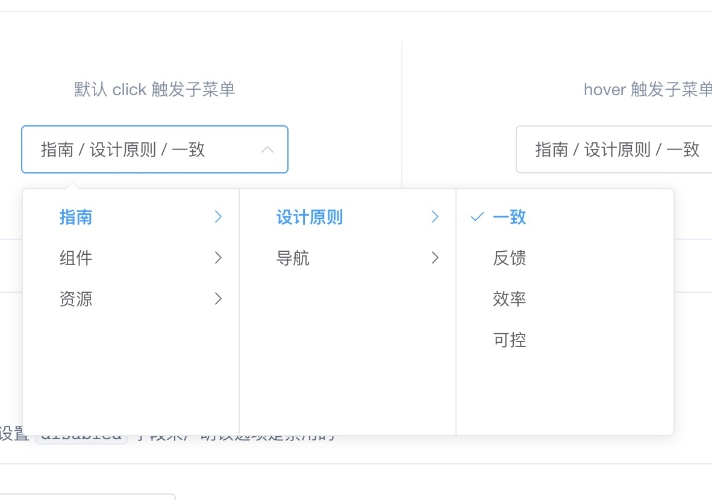Expand the 资源 category option
Image resolution: width=712 pixels, height=500 pixels.
point(76,299)
